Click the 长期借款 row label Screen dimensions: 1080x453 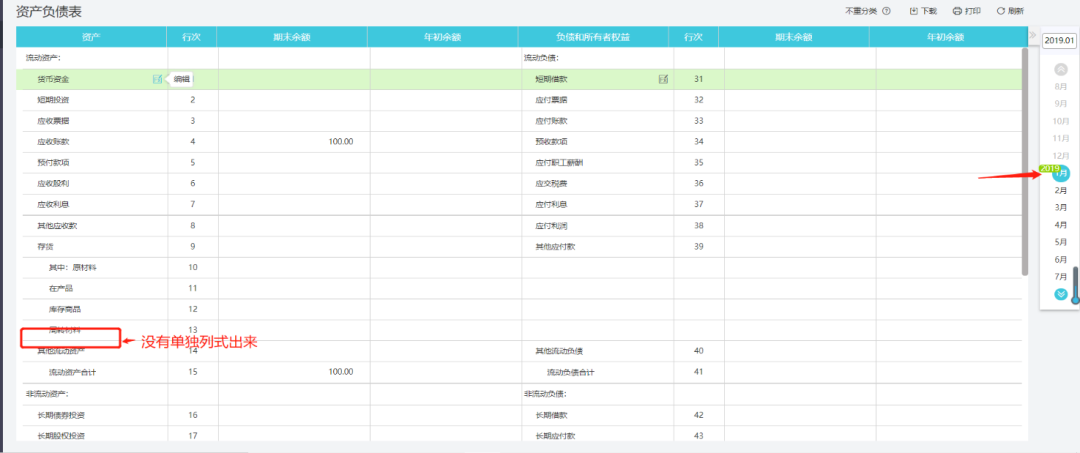pos(552,415)
